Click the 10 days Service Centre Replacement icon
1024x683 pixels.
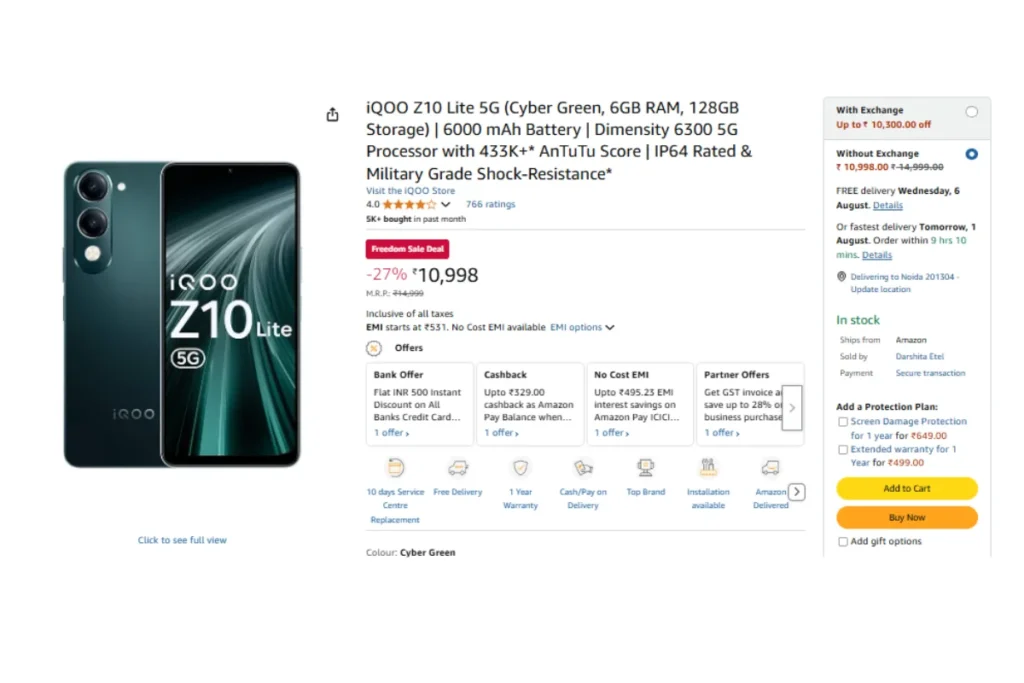pyautogui.click(x=395, y=468)
